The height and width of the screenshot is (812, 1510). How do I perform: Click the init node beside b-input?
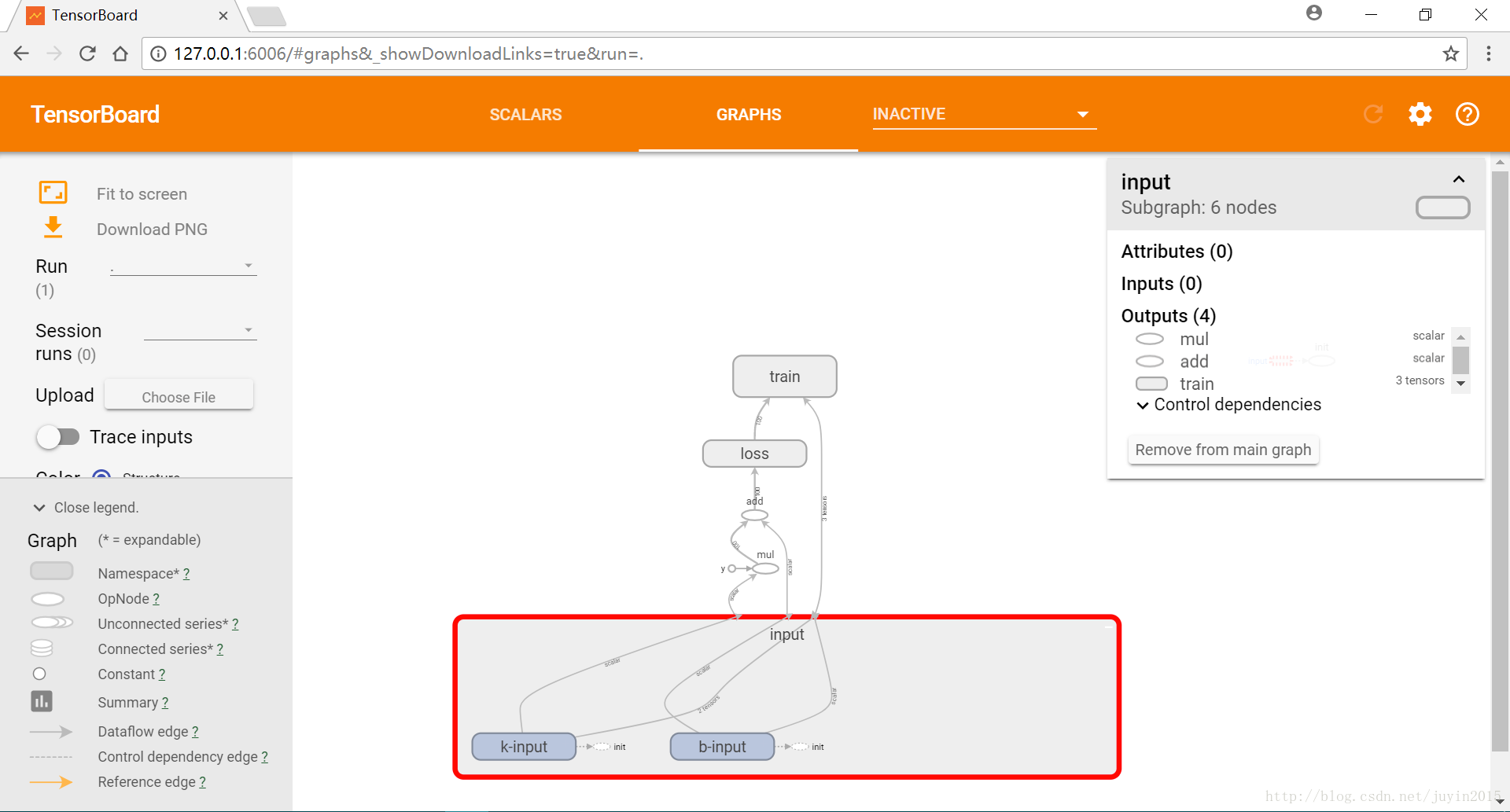(x=799, y=747)
